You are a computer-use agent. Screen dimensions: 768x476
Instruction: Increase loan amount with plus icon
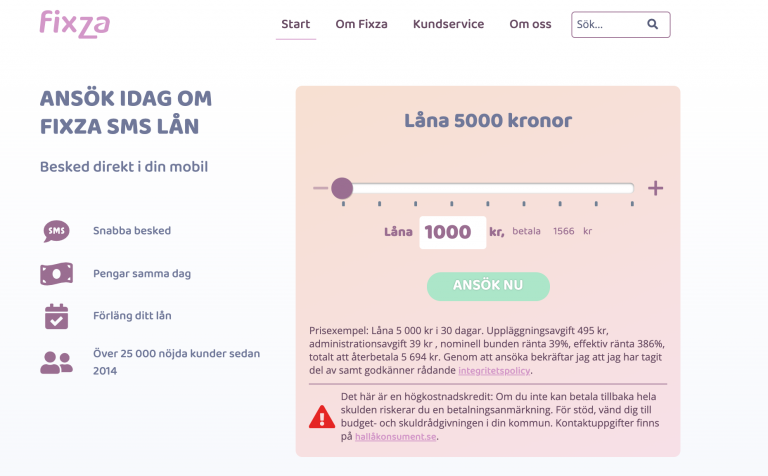click(x=656, y=188)
